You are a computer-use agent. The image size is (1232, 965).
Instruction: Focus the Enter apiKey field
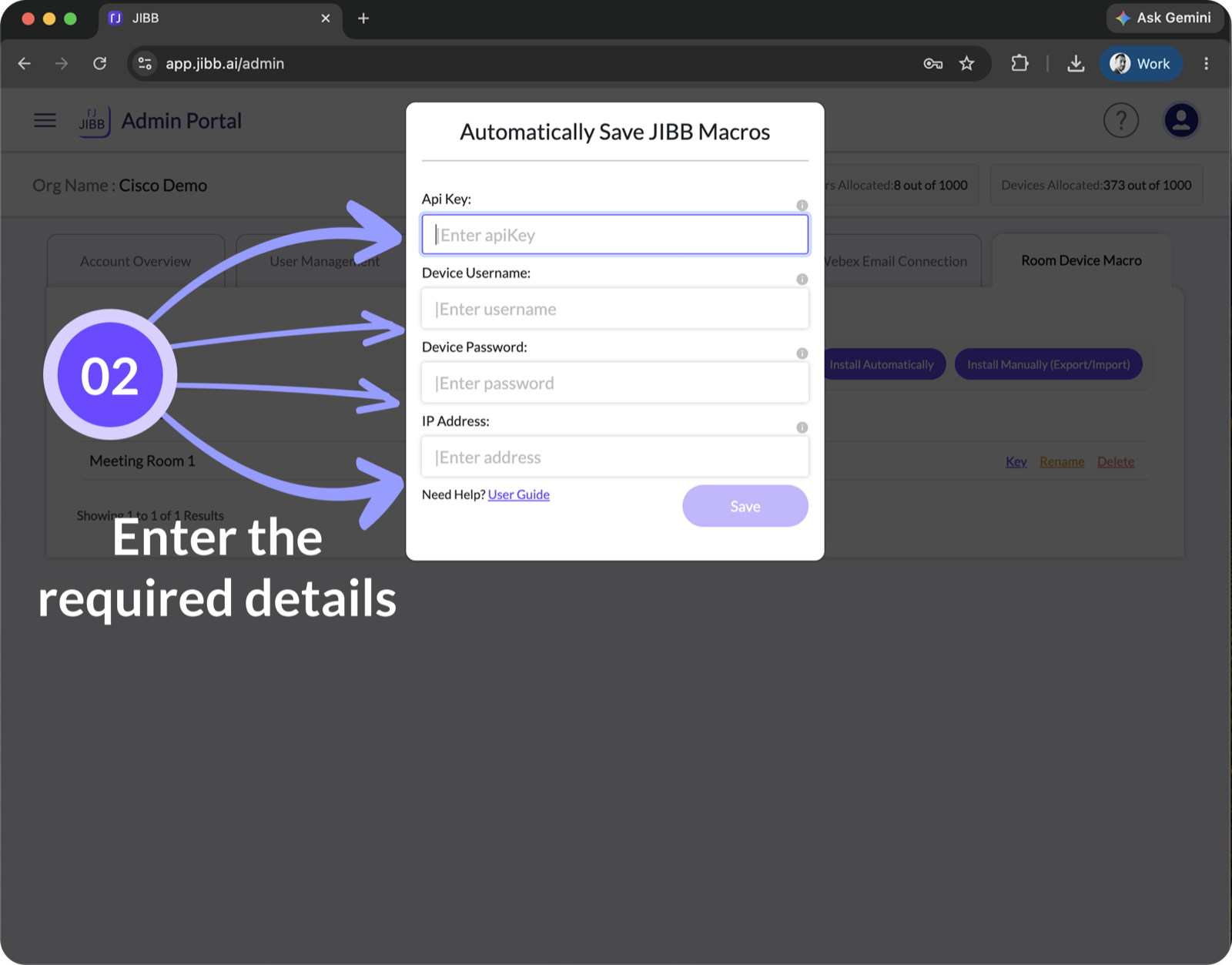615,235
